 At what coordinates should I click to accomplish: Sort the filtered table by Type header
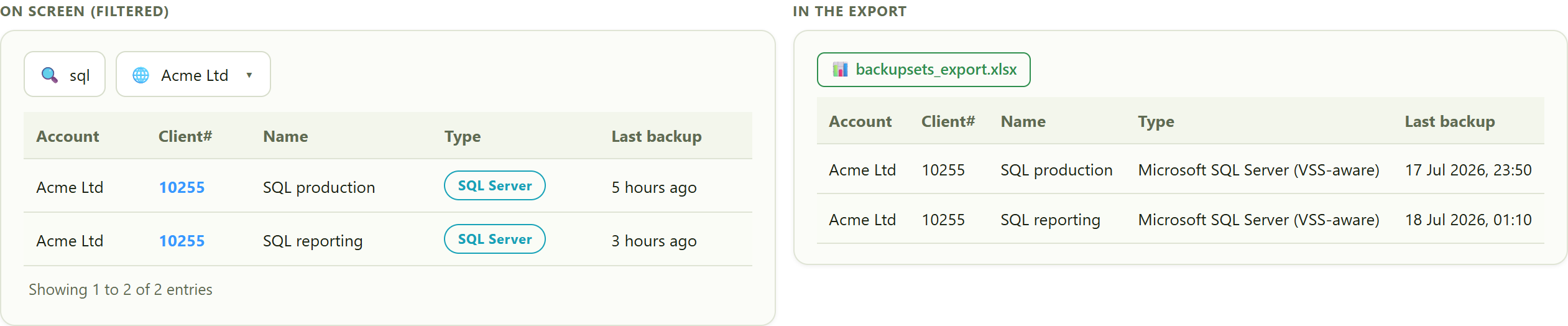coord(463,136)
